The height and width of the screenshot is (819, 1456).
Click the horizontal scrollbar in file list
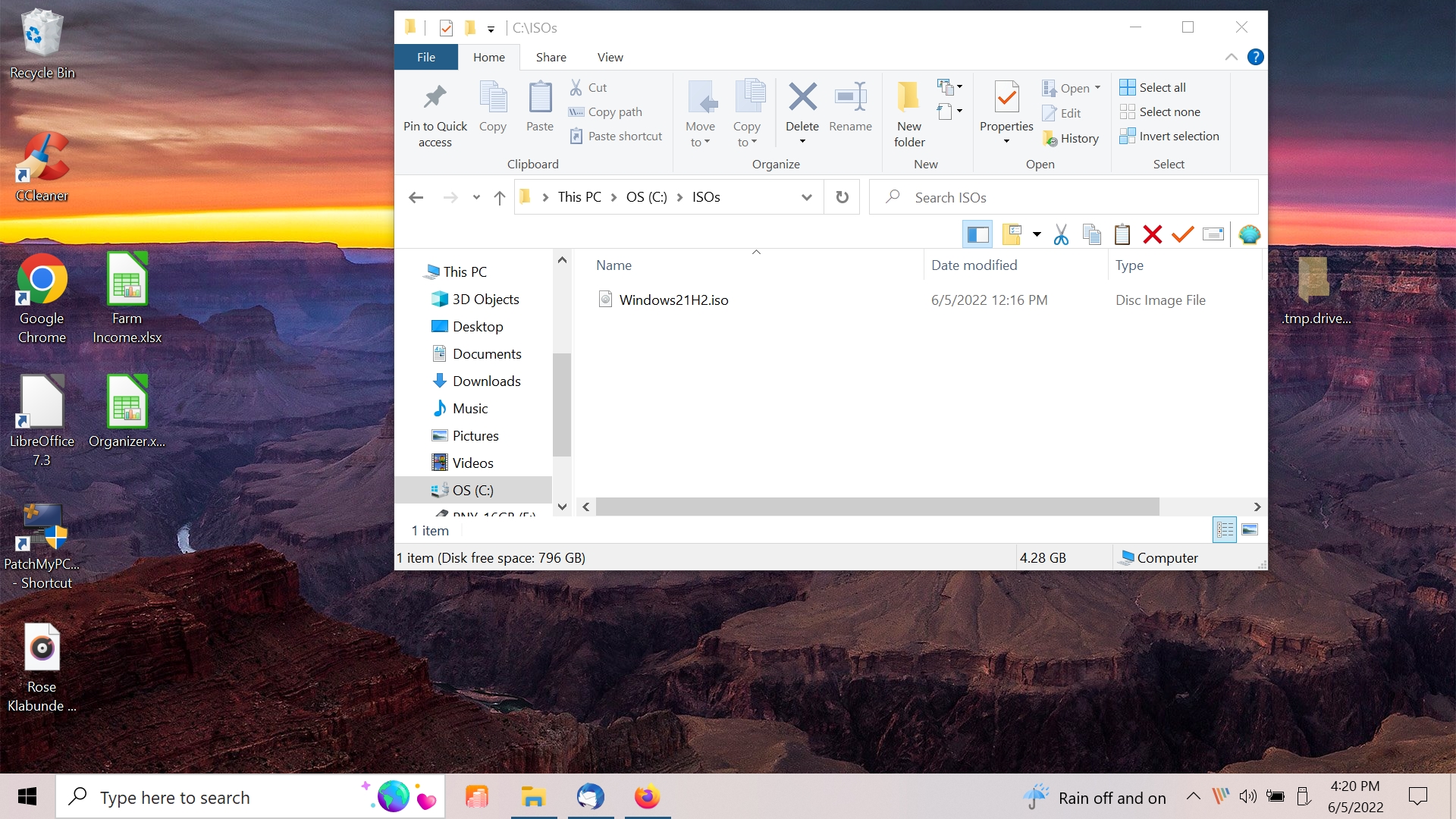[x=877, y=507]
